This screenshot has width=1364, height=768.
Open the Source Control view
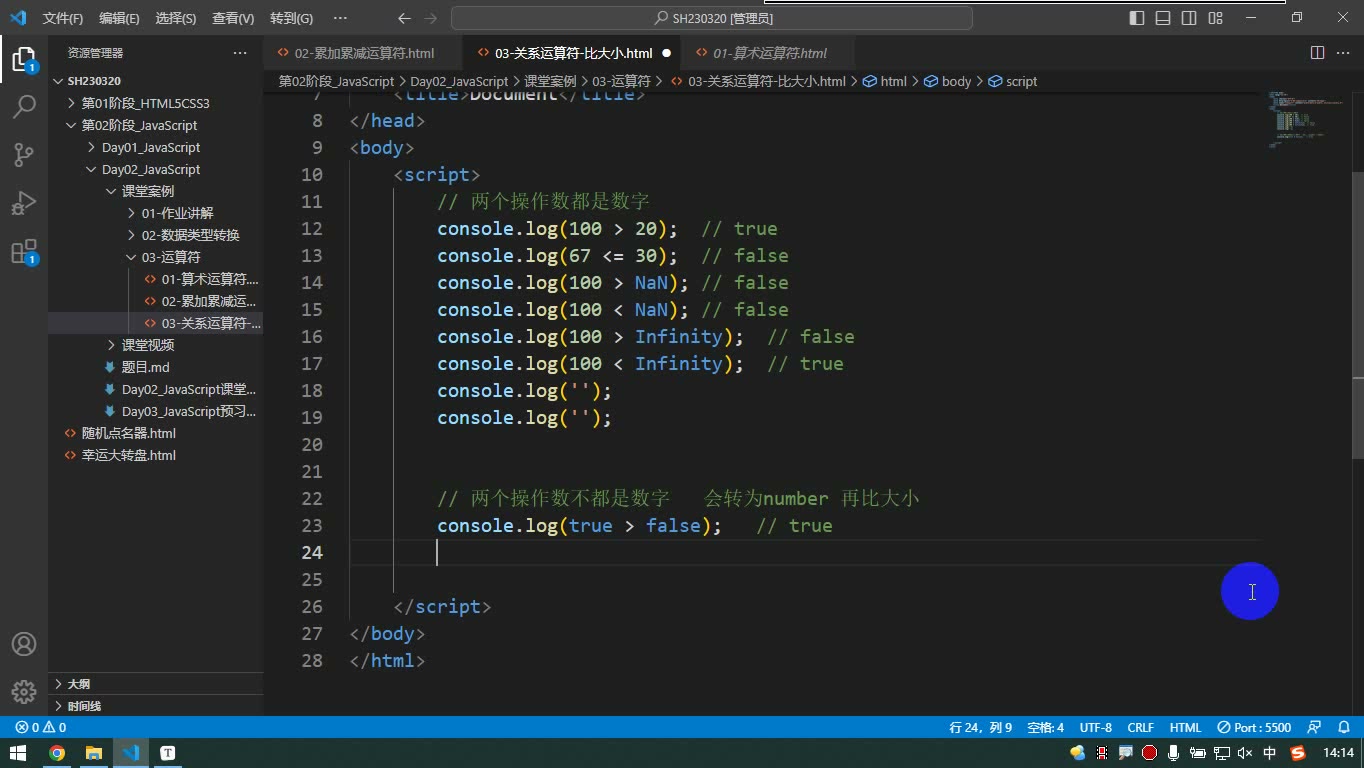pos(24,154)
